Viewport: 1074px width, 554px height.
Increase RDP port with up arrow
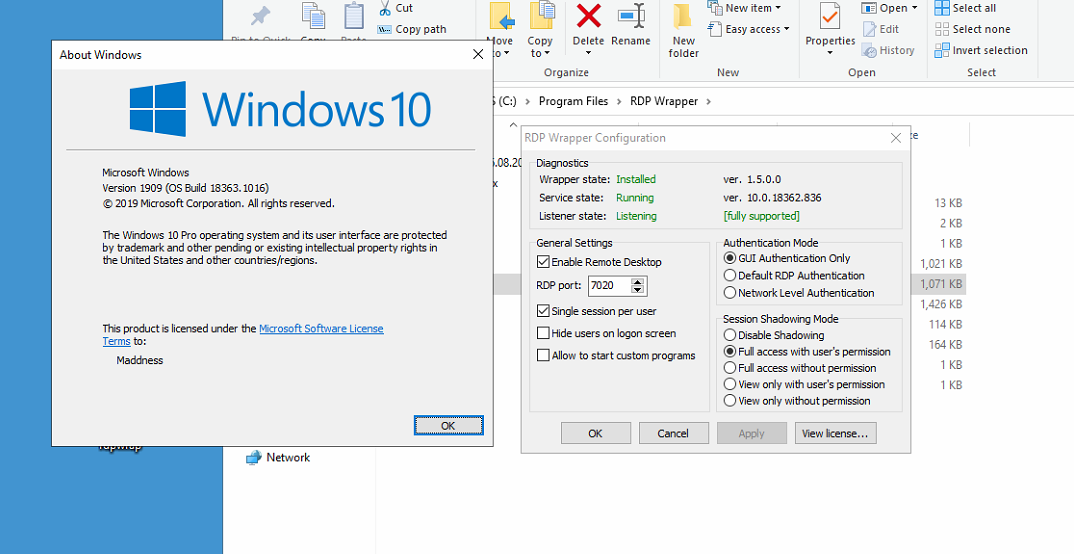(638, 281)
